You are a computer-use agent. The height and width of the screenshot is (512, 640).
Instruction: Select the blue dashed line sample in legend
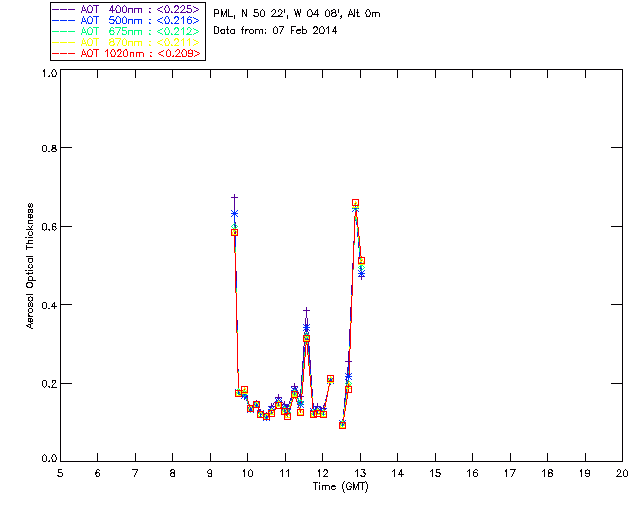(64, 20)
